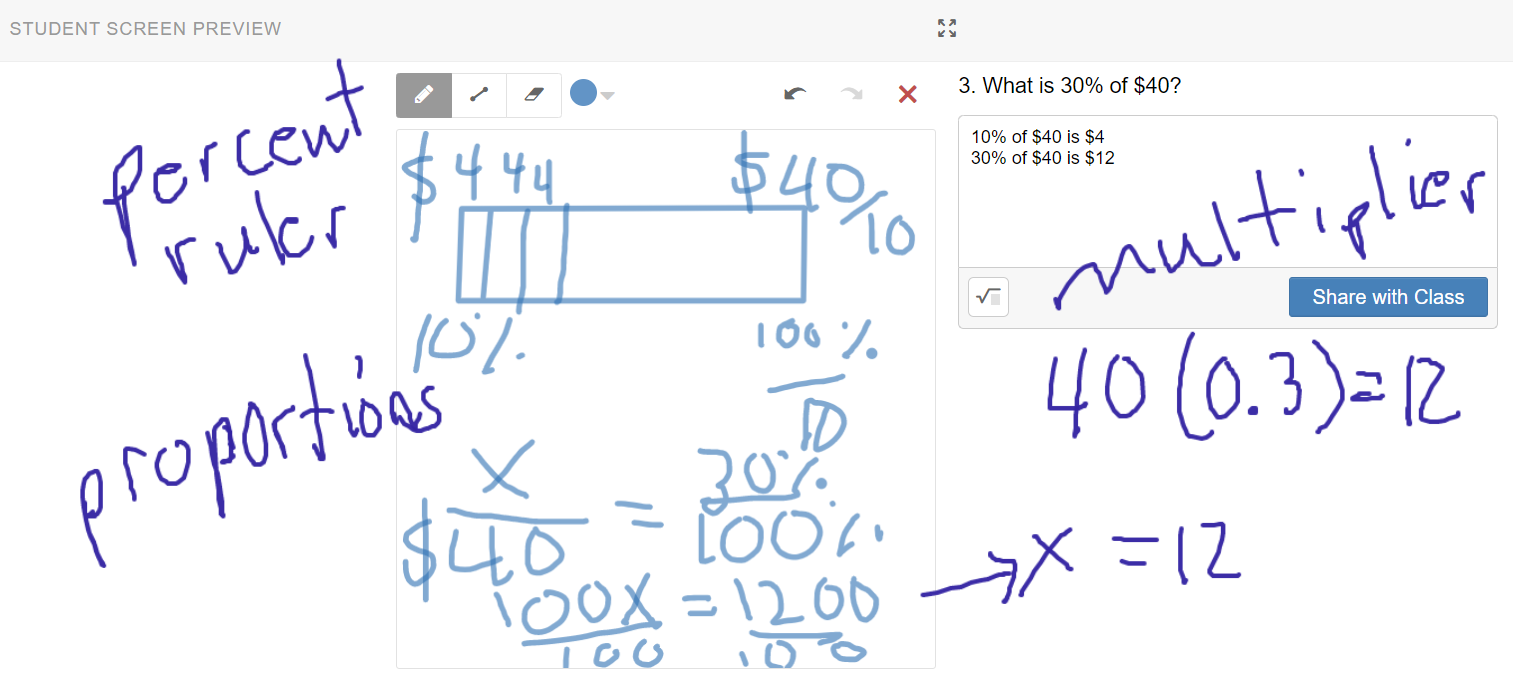Click the STUDENT SCREEN PREVIEW header
1513x696 pixels.
tap(145, 28)
